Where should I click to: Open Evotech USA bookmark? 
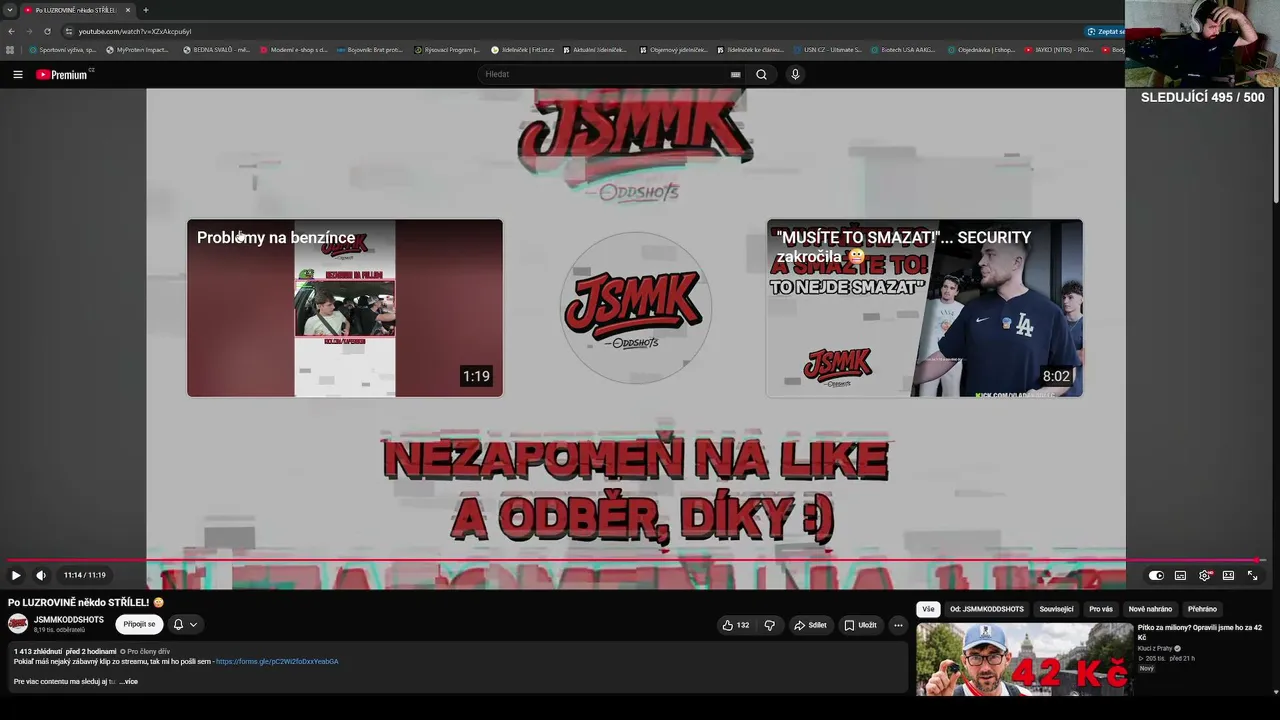tap(904, 50)
